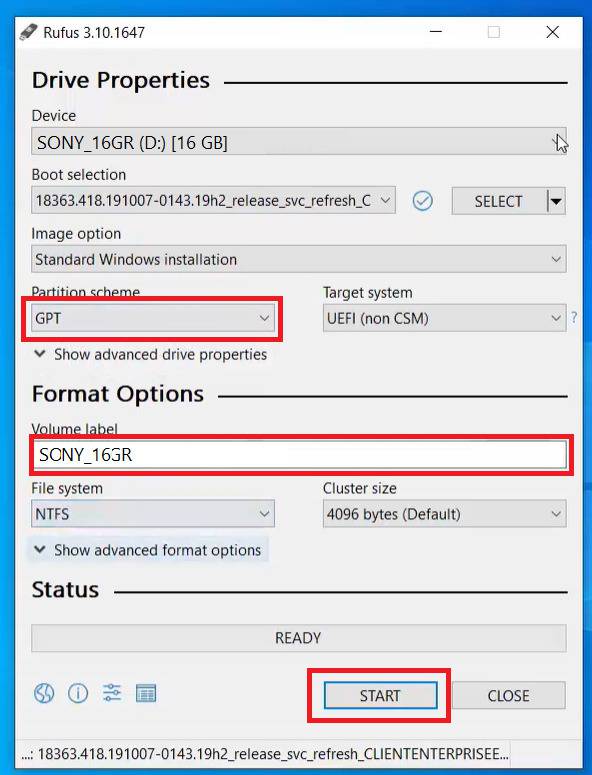This screenshot has width=592, height=775.
Task: Click the SELECT button
Action: pyautogui.click(x=499, y=201)
